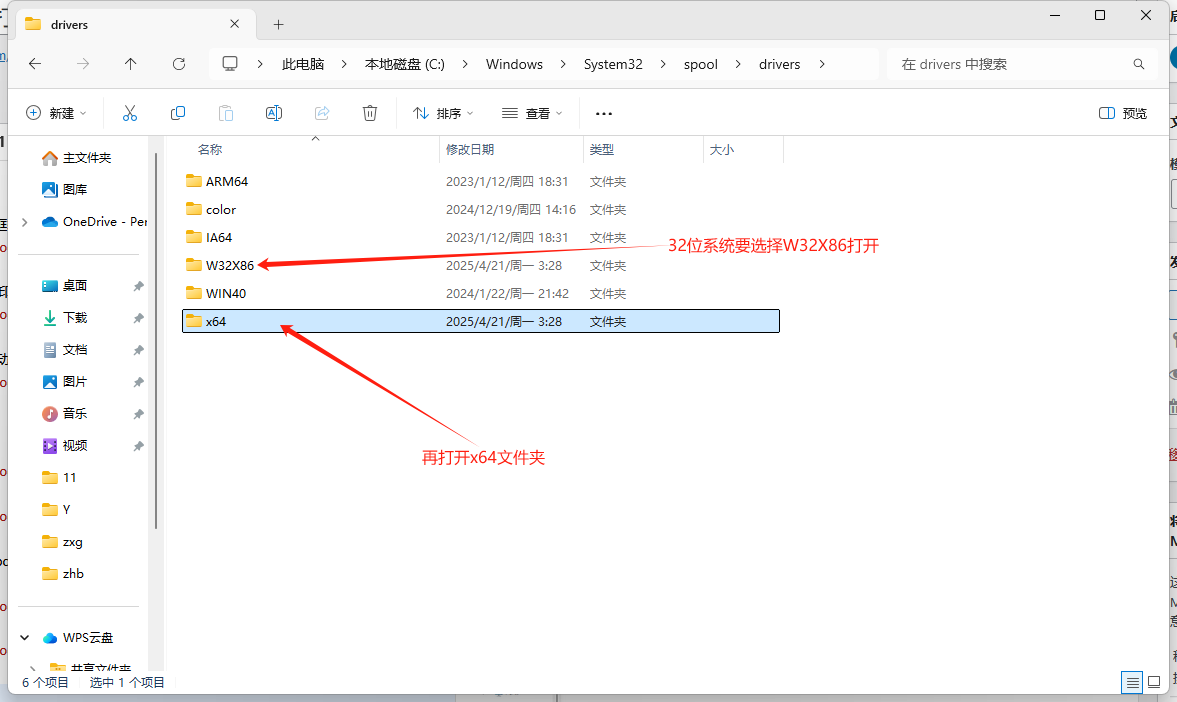1177x702 pixels.
Task: Click the Delete trash bin icon
Action: pos(370,113)
